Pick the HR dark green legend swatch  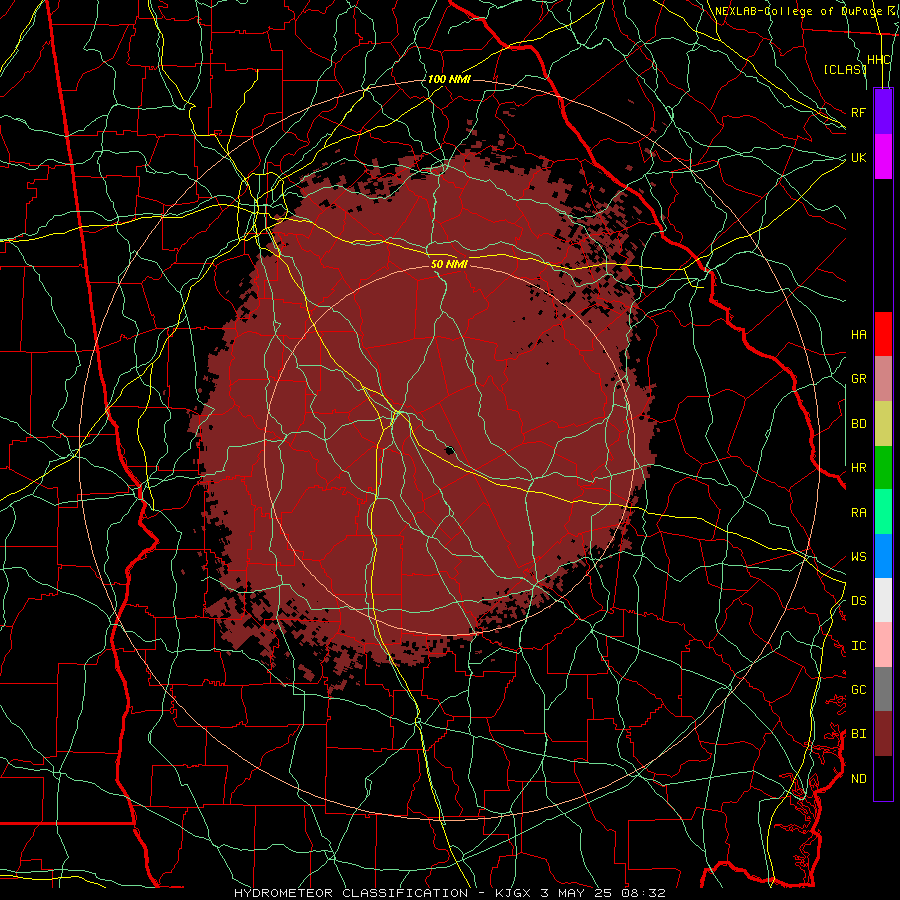coord(883,468)
